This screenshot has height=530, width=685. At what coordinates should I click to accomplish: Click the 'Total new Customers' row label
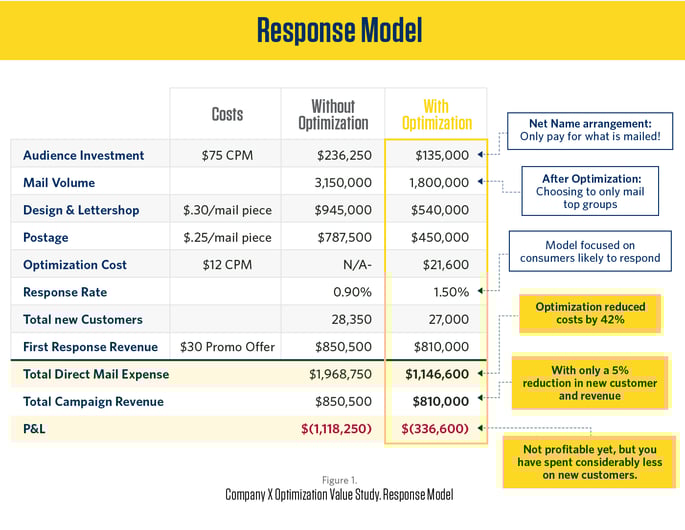click(83, 319)
